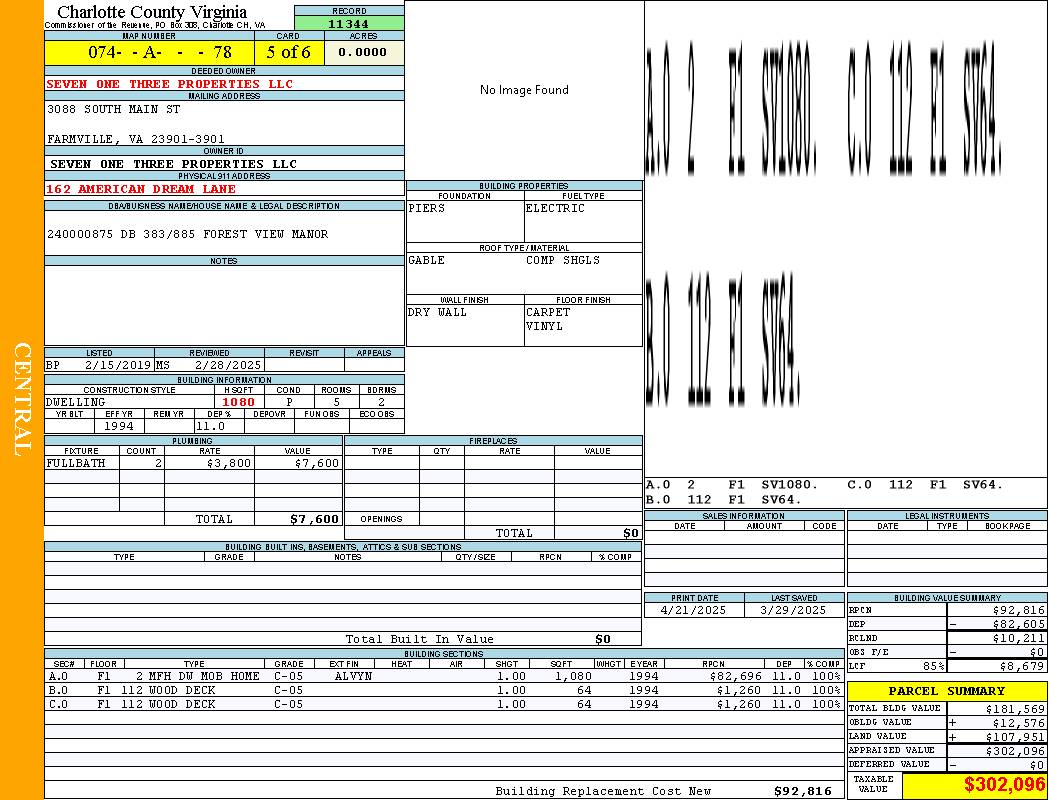Click section C.0 row 112 WOOD DECK
Image resolution: width=1050 pixels, height=800 pixels.
pyautogui.click(x=445, y=704)
